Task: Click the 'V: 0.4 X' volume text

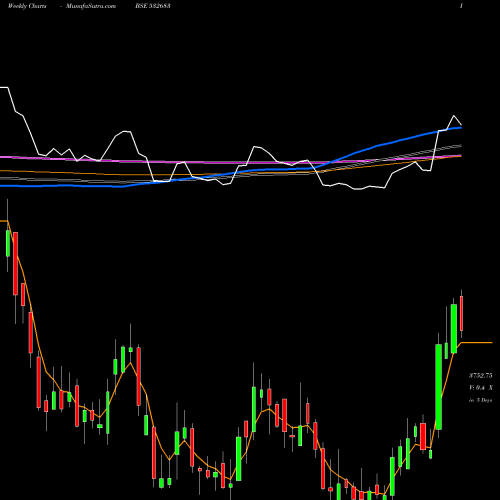Action: (481, 388)
